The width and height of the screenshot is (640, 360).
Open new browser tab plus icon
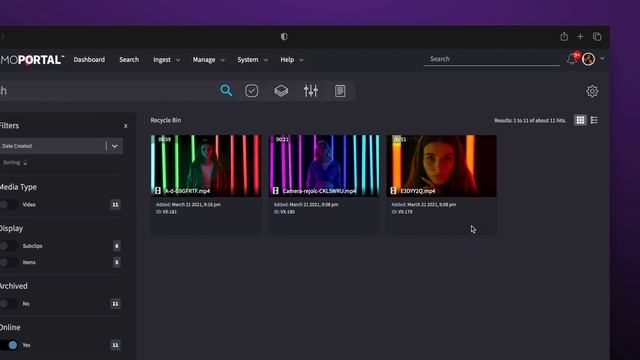pos(580,37)
